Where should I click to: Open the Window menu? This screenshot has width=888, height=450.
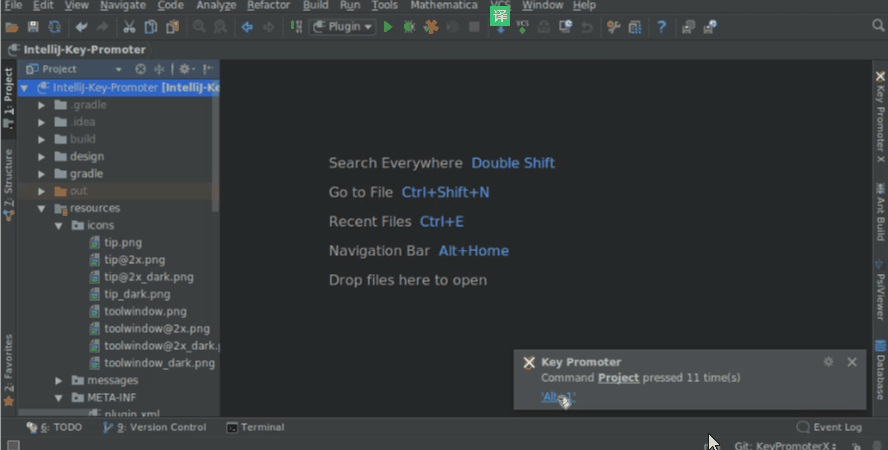[x=543, y=5]
